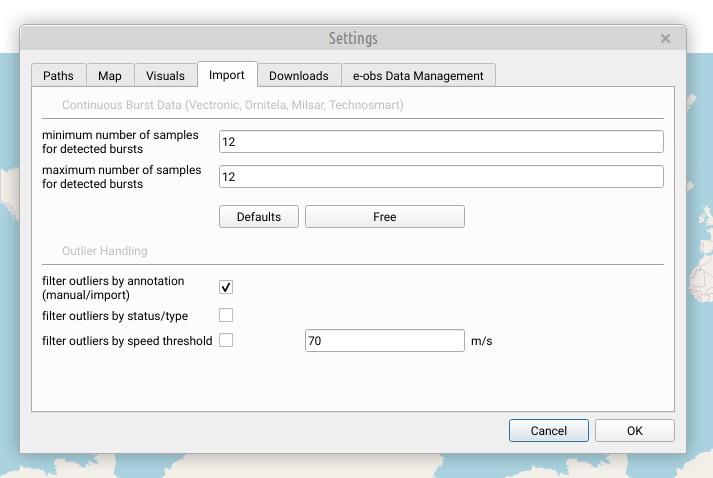The height and width of the screenshot is (478, 713).
Task: Click the minimum number of samples field
Action: 441,142
